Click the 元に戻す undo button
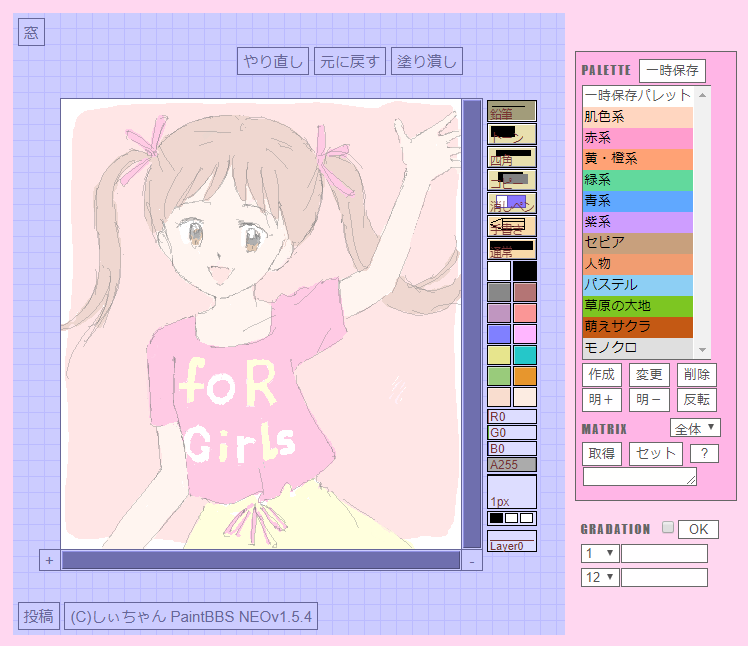Screen dimensions: 748x646 point(349,62)
